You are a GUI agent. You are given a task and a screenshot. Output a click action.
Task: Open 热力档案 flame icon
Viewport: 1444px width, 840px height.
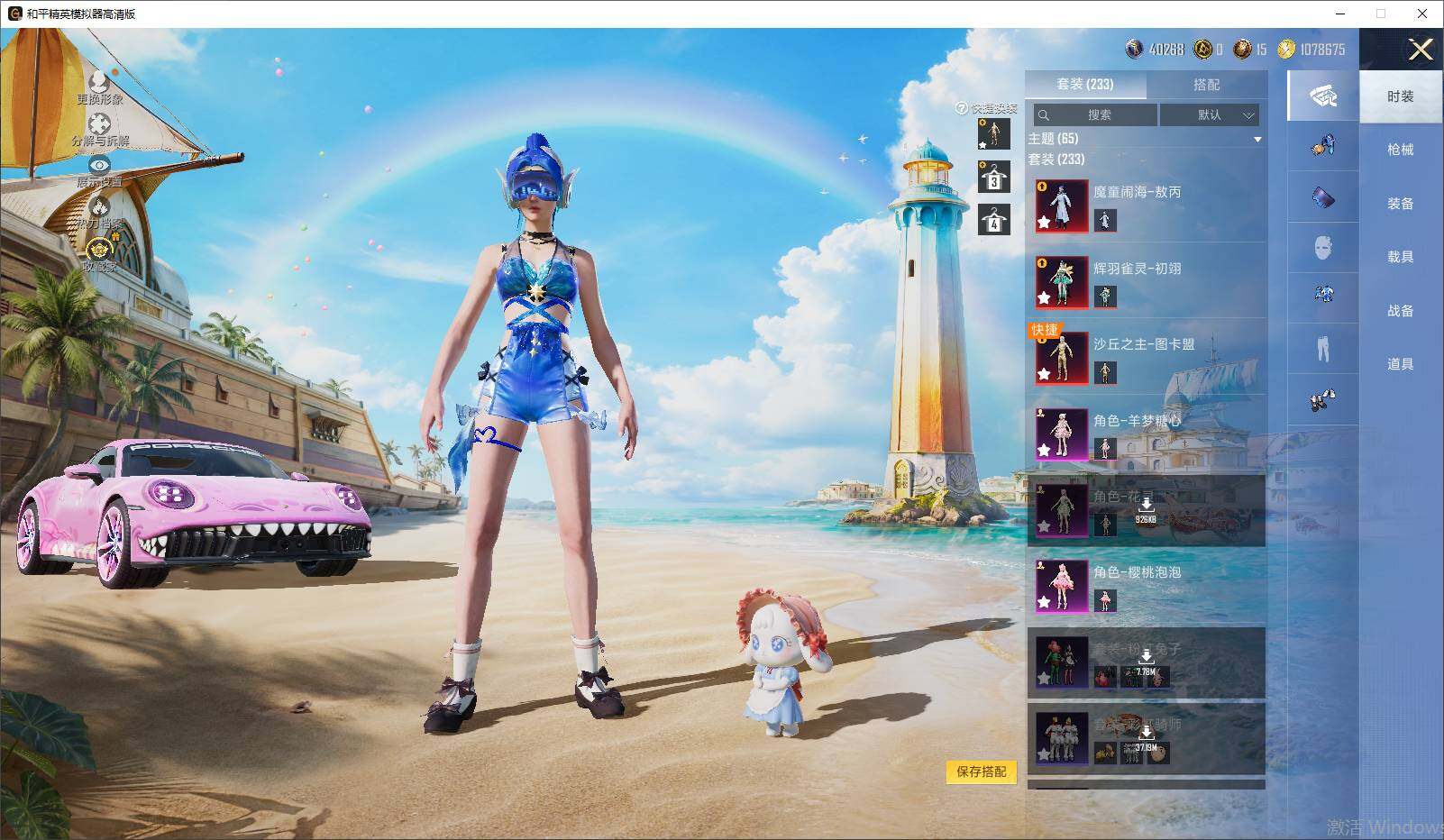[99, 206]
